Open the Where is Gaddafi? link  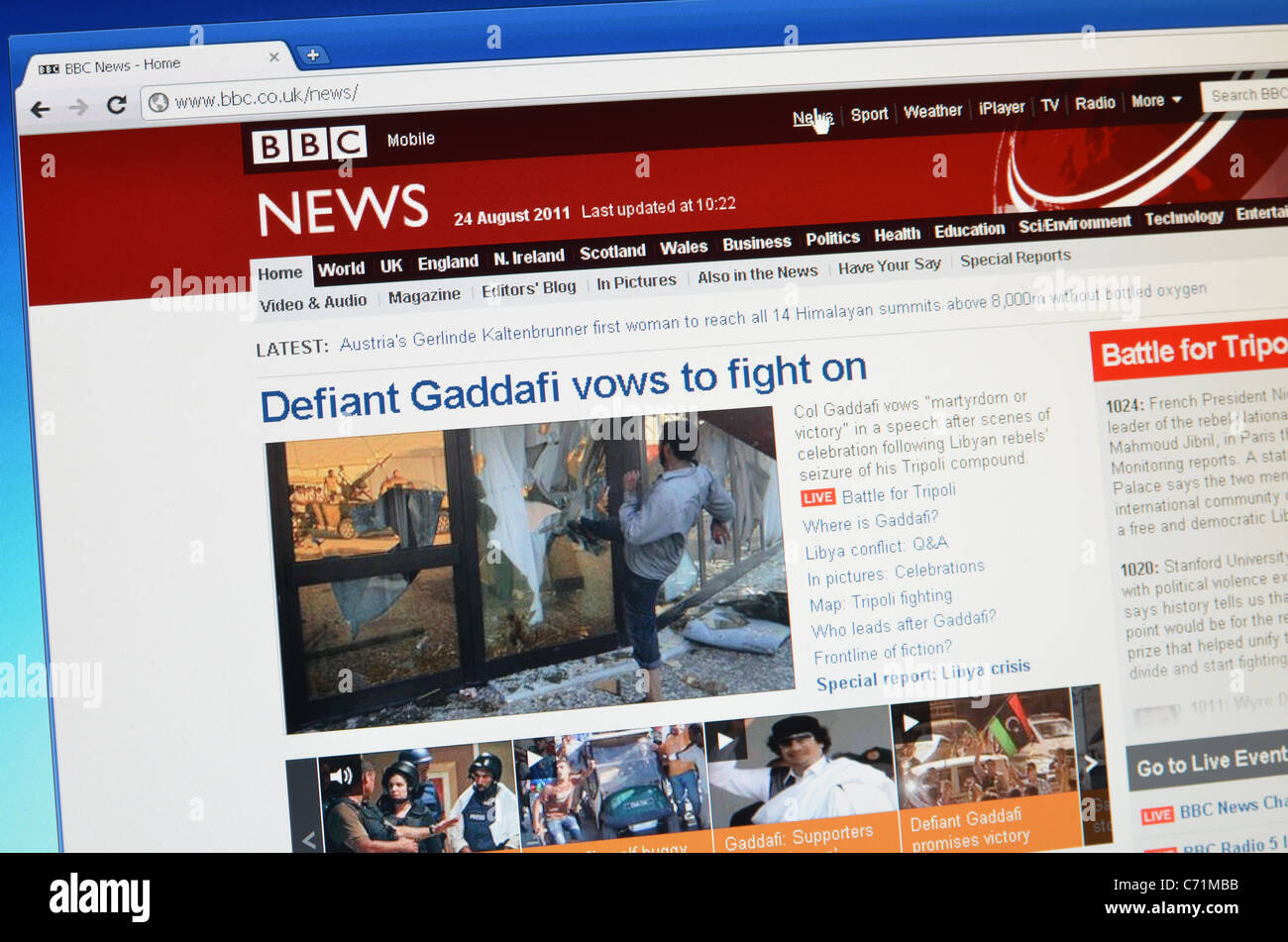(x=870, y=521)
